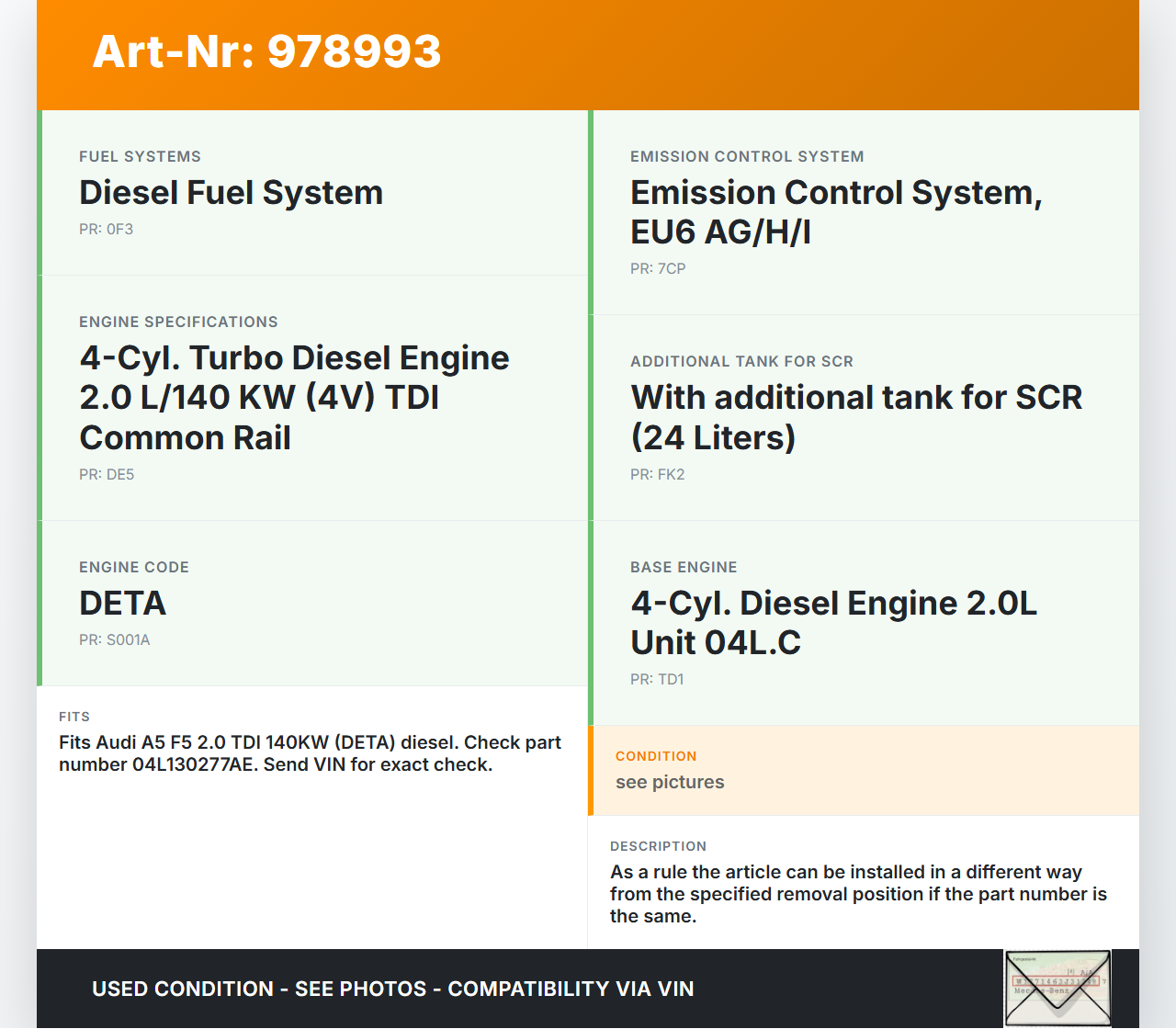Click the 4-Cyl. Turbo Diesel Engine specification
The image size is (1176, 1029).
pyautogui.click(x=294, y=398)
